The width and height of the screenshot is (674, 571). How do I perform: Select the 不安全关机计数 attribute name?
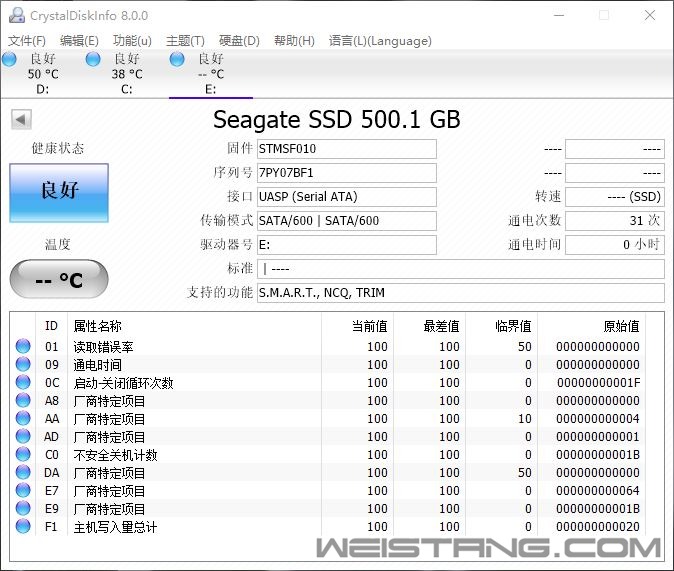[x=116, y=455]
